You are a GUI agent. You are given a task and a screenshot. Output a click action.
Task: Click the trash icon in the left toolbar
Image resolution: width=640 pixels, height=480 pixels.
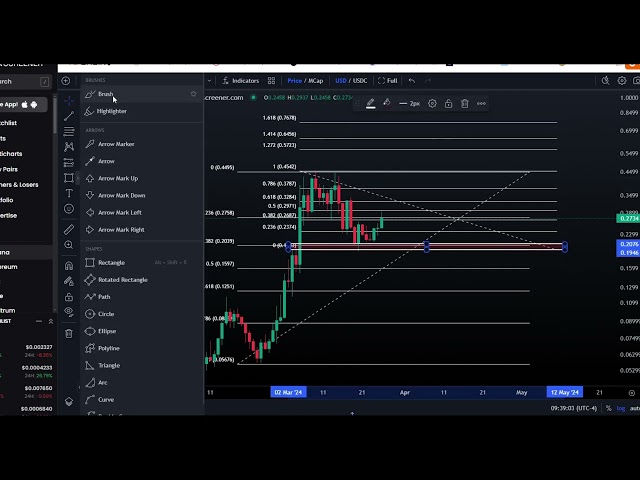click(69, 333)
